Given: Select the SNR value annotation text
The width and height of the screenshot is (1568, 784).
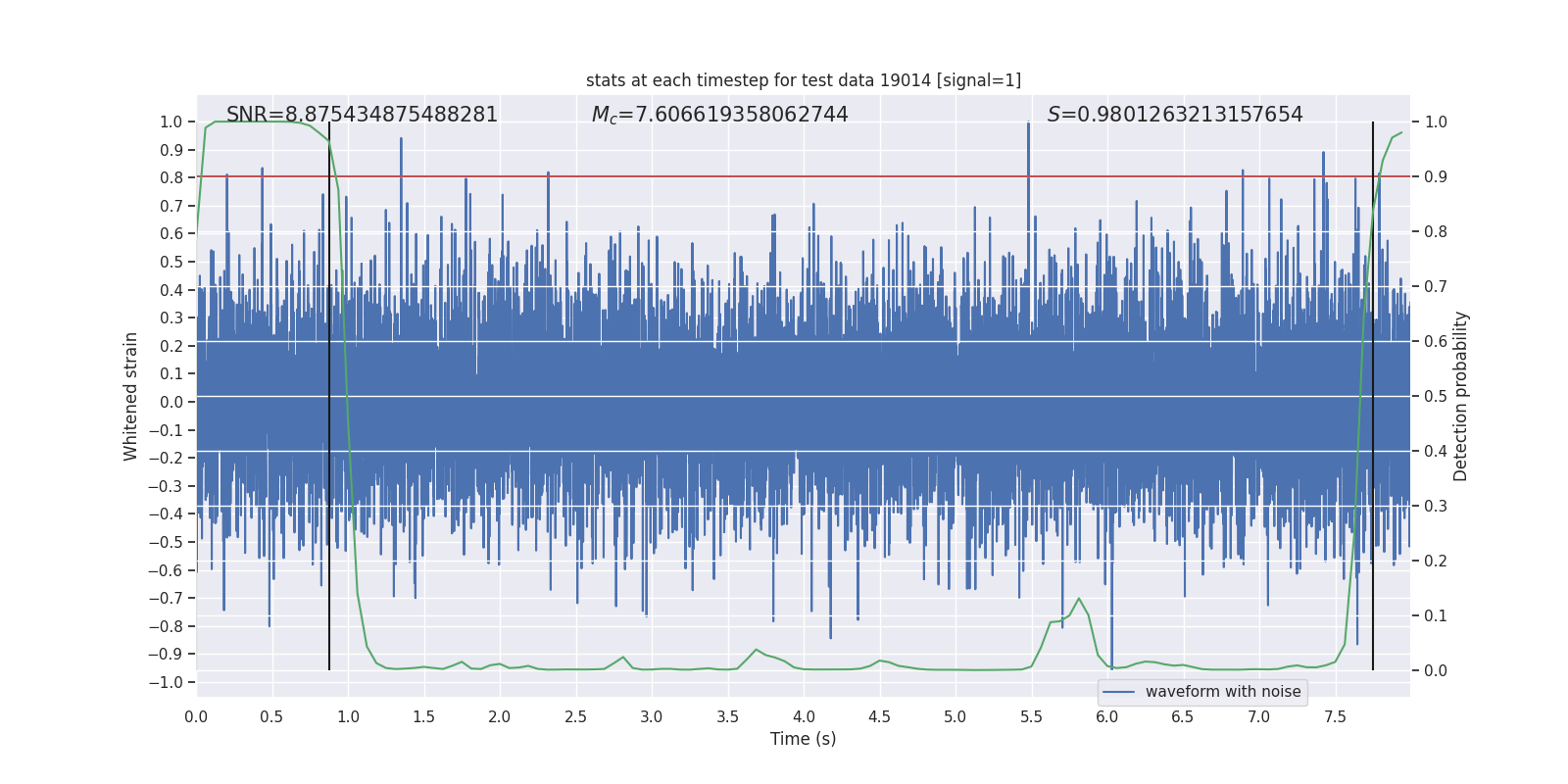Looking at the screenshot, I should click(362, 115).
